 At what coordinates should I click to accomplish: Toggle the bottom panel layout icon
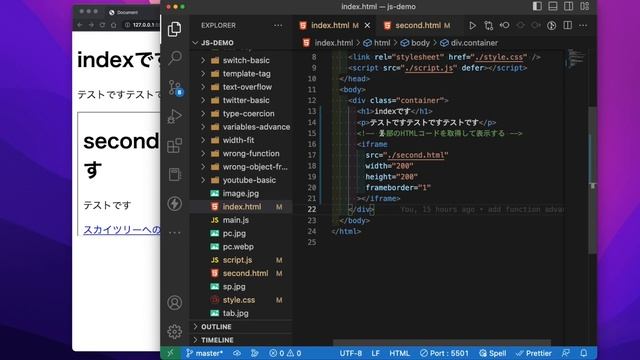click(553, 7)
